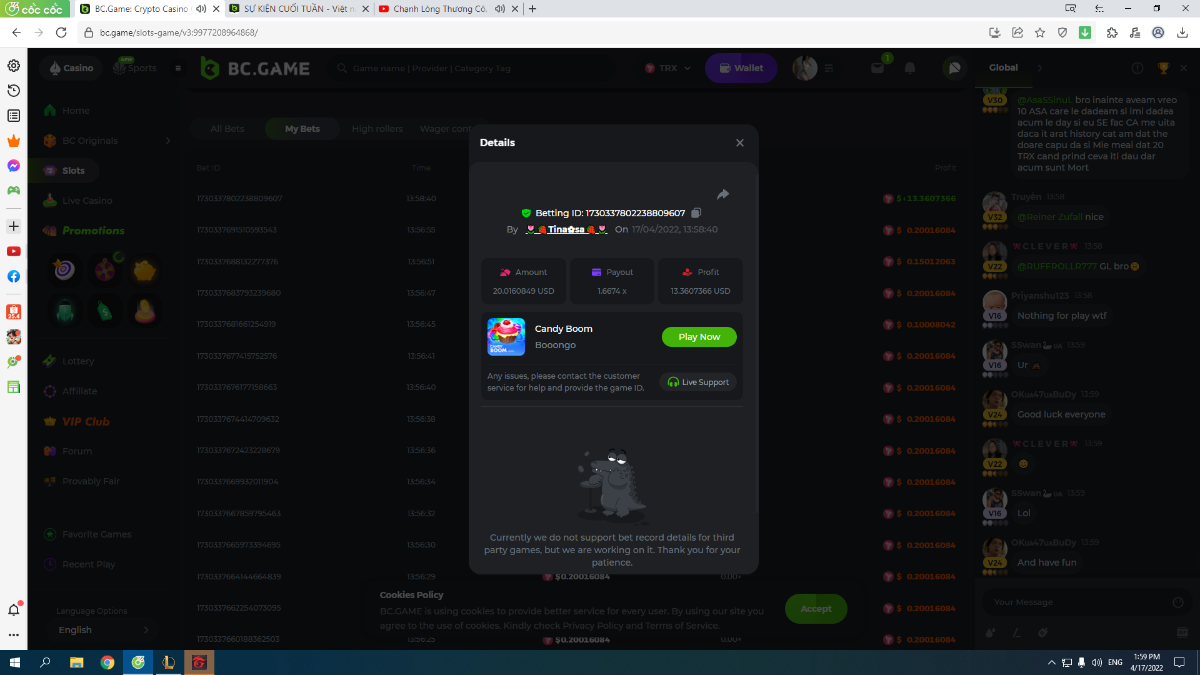
Task: Accept the cookies policy
Action: [x=815, y=608]
